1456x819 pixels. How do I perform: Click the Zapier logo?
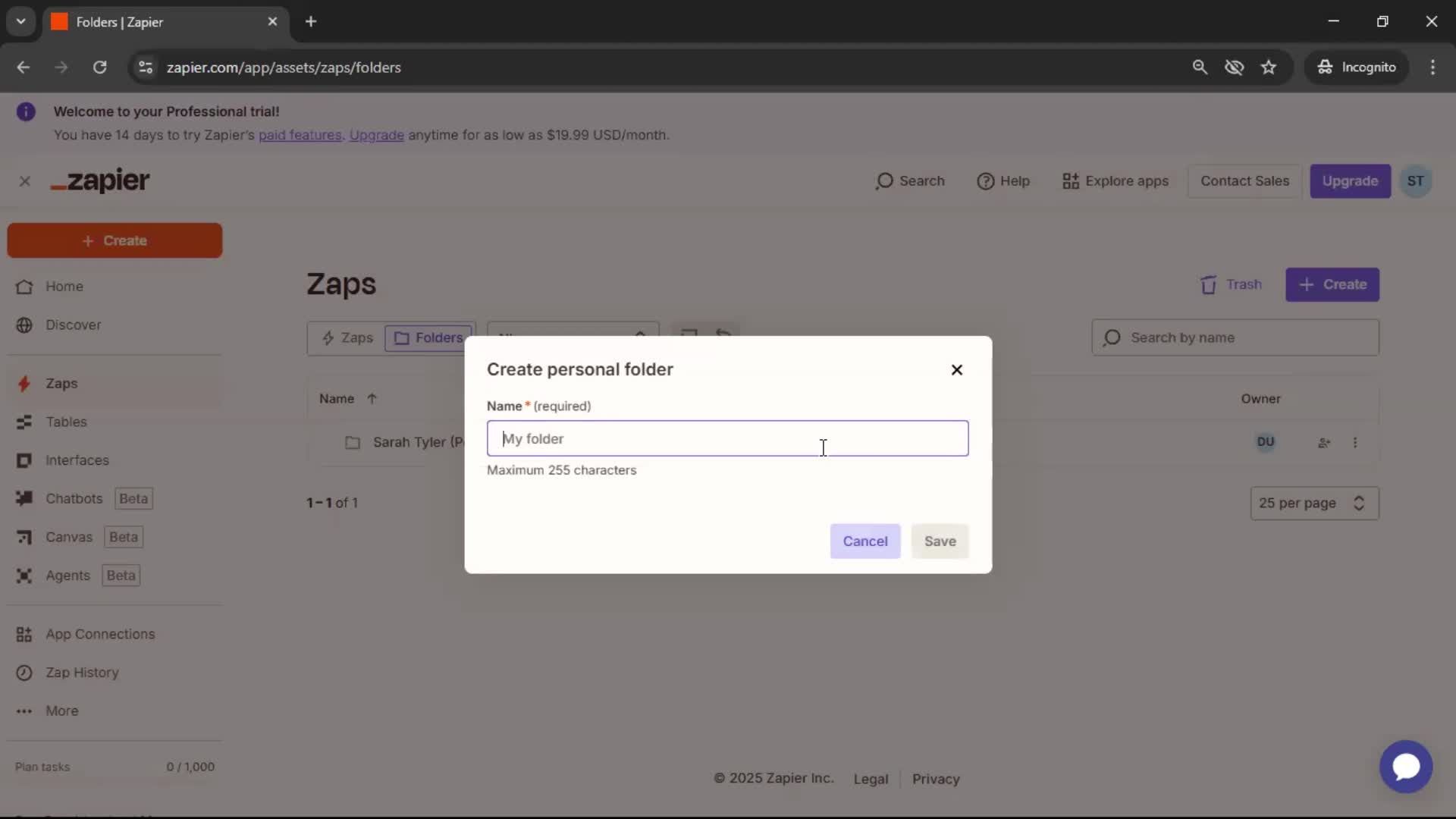click(100, 180)
